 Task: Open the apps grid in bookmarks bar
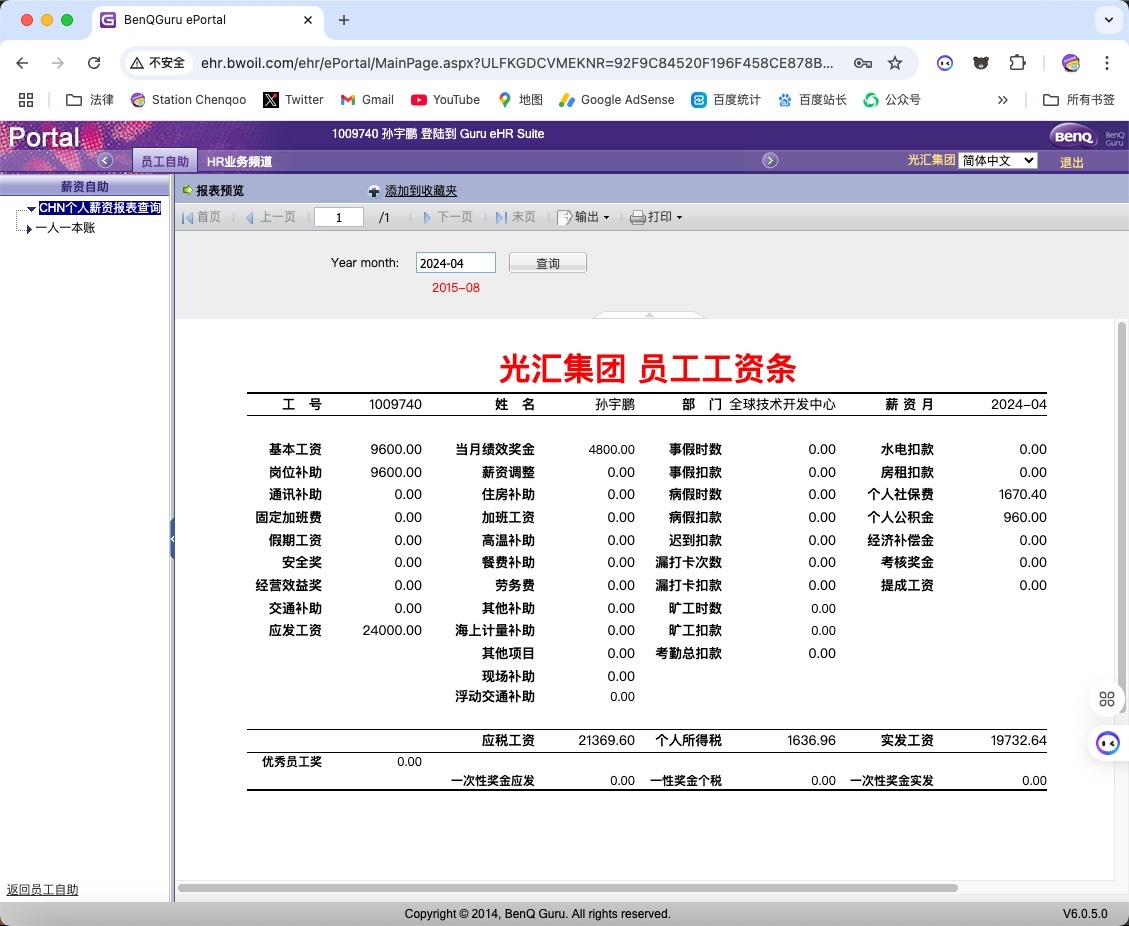coord(26,100)
